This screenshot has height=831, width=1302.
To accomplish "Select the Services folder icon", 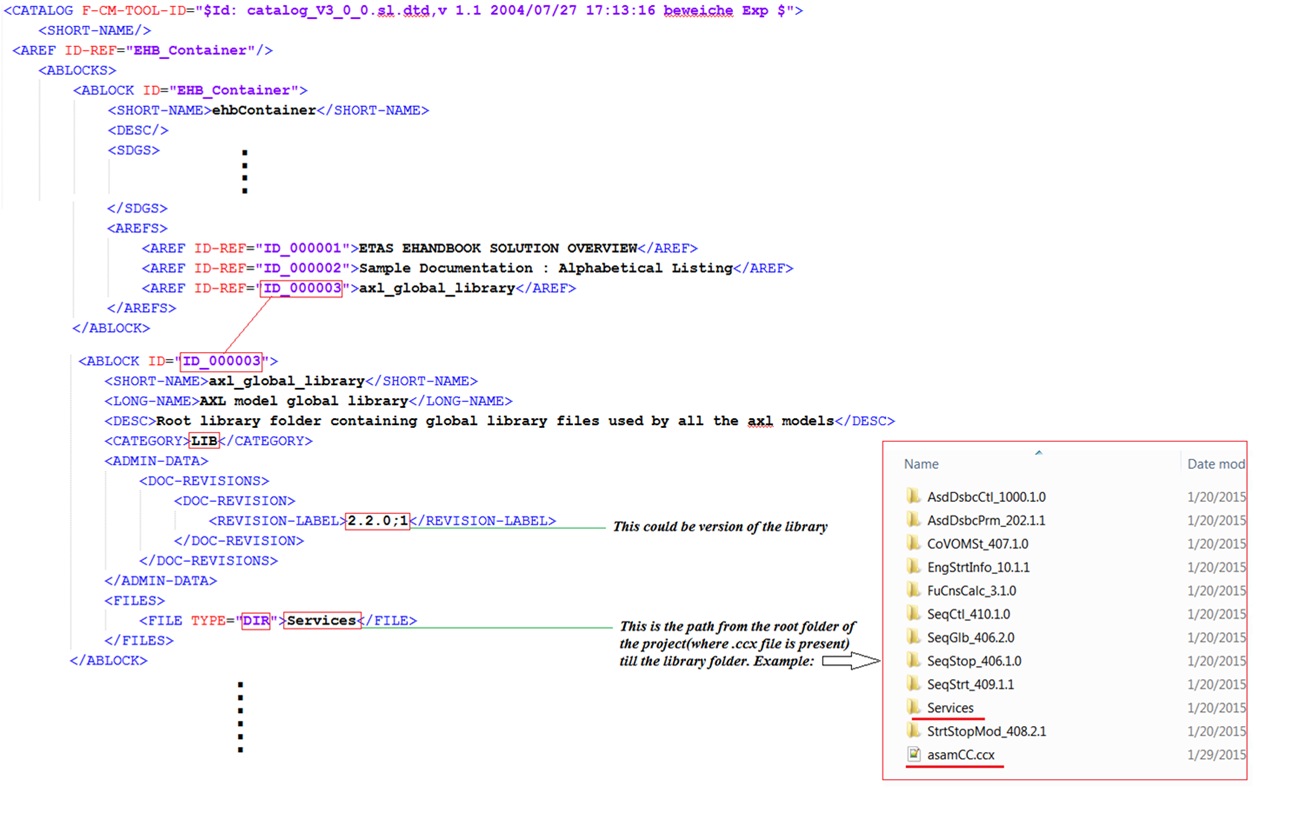I will pyautogui.click(x=913, y=708).
